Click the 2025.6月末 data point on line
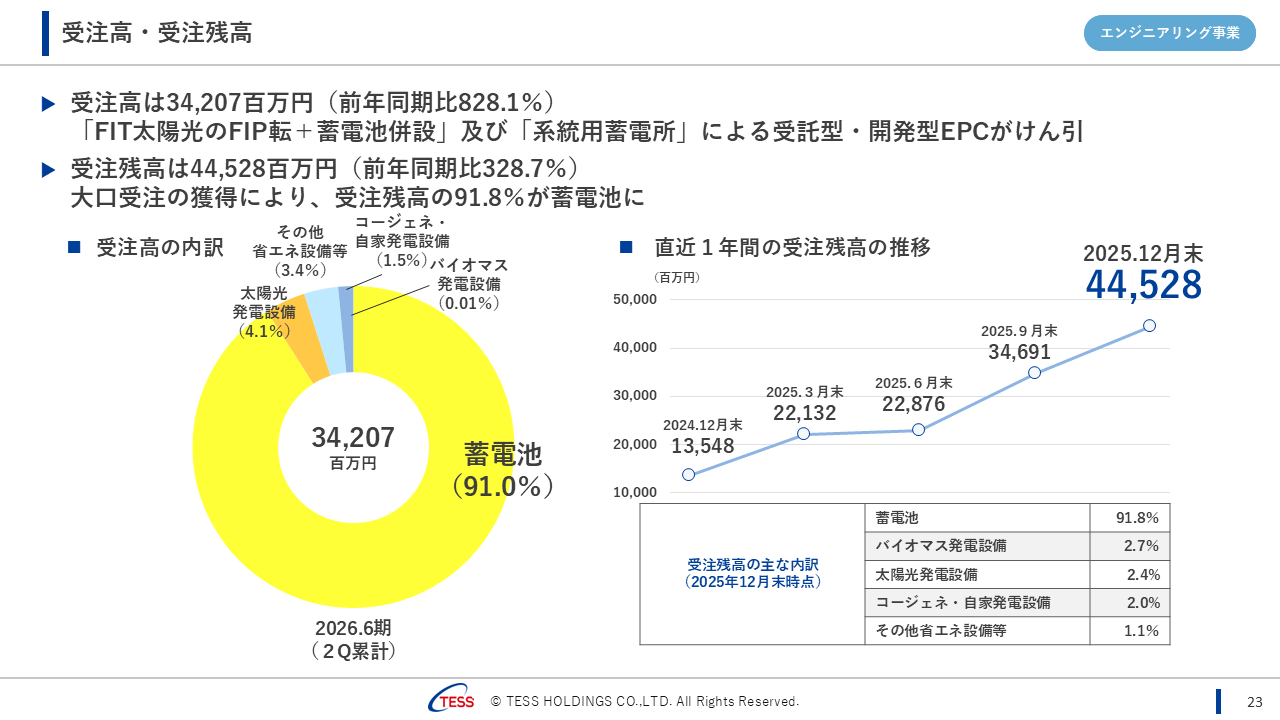This screenshot has height=720, width=1280. (x=918, y=430)
